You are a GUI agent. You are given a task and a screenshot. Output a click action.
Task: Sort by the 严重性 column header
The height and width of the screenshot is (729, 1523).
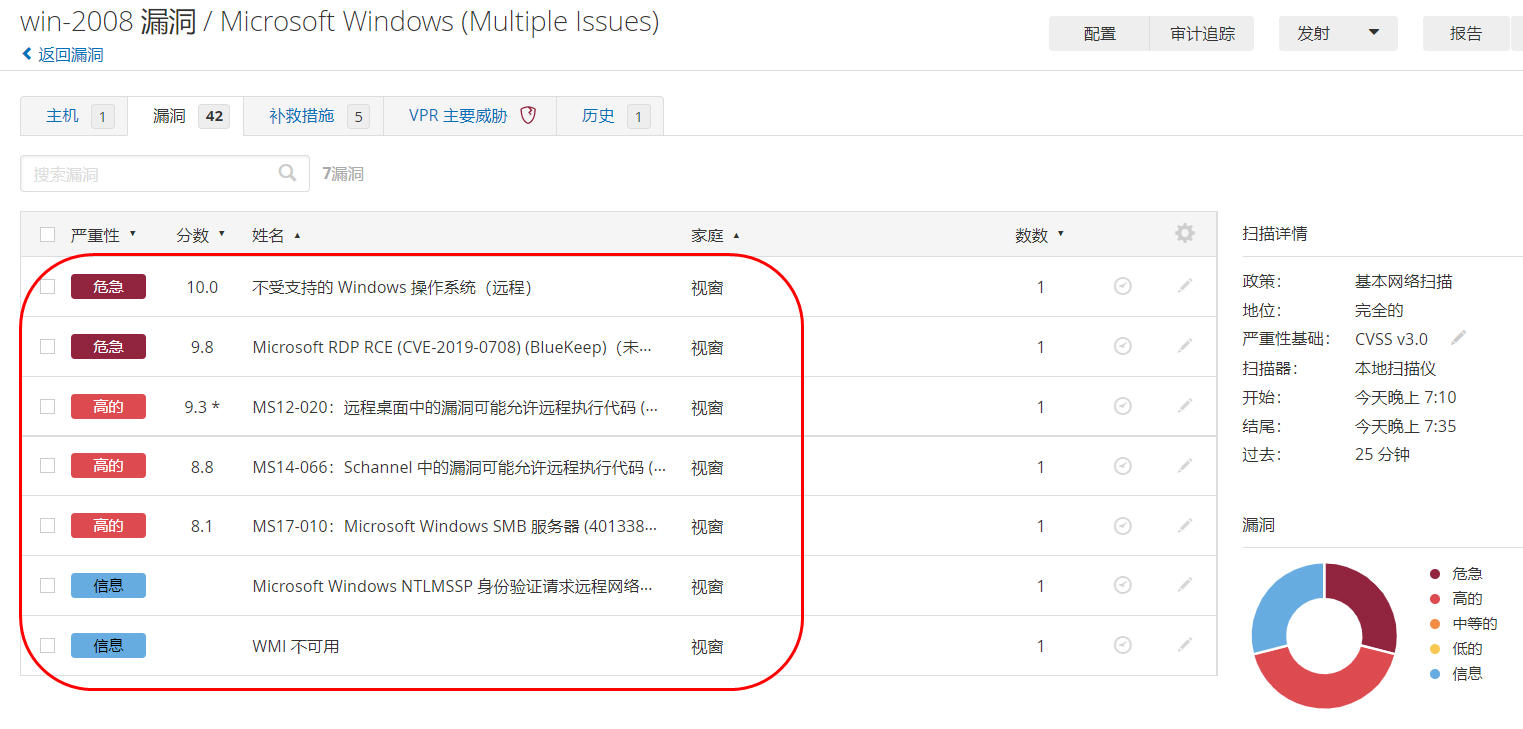[103, 235]
